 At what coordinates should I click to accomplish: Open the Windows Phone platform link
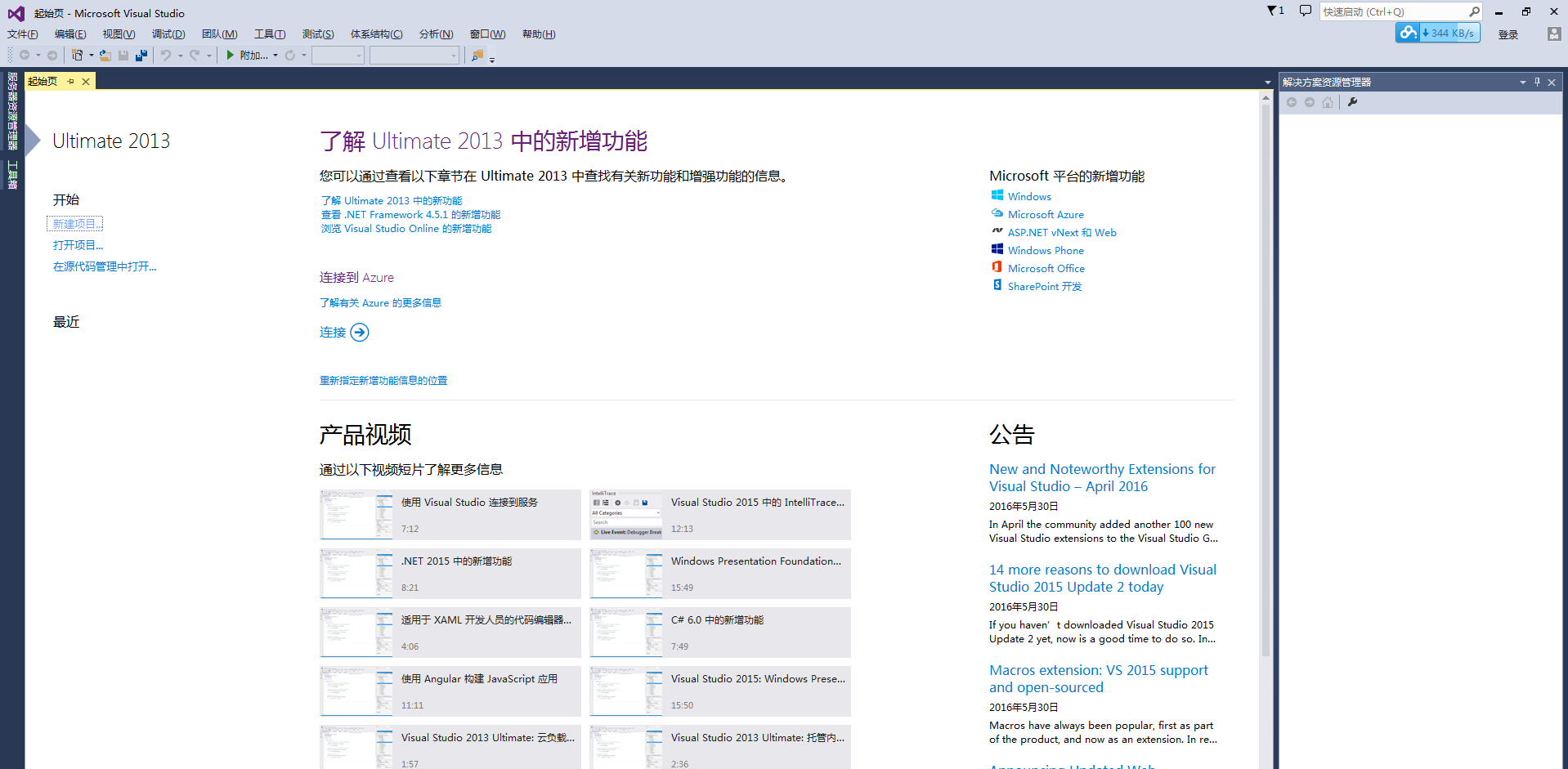point(1046,250)
